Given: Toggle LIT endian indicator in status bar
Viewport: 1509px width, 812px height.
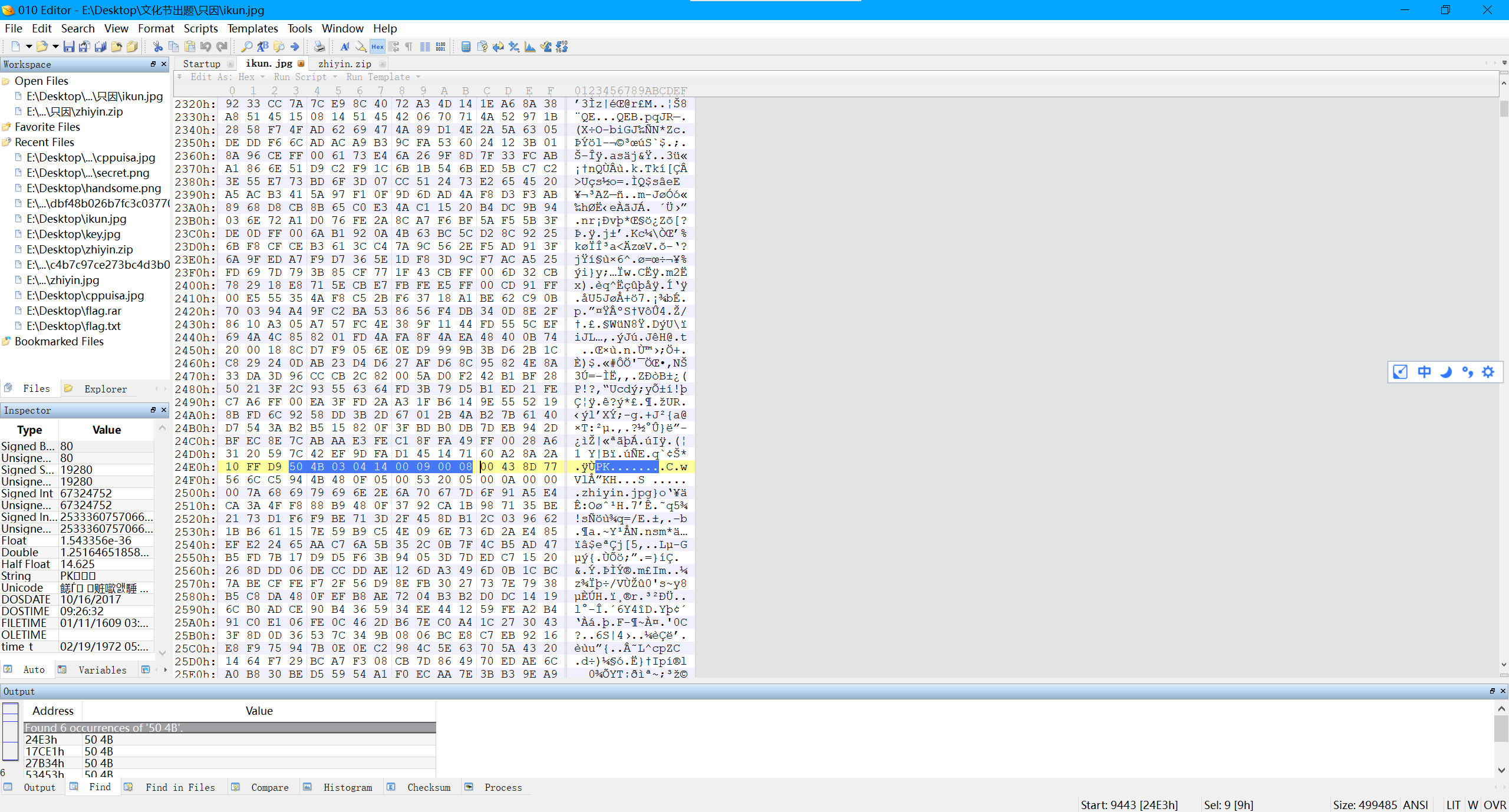Looking at the screenshot, I should coord(1453,804).
